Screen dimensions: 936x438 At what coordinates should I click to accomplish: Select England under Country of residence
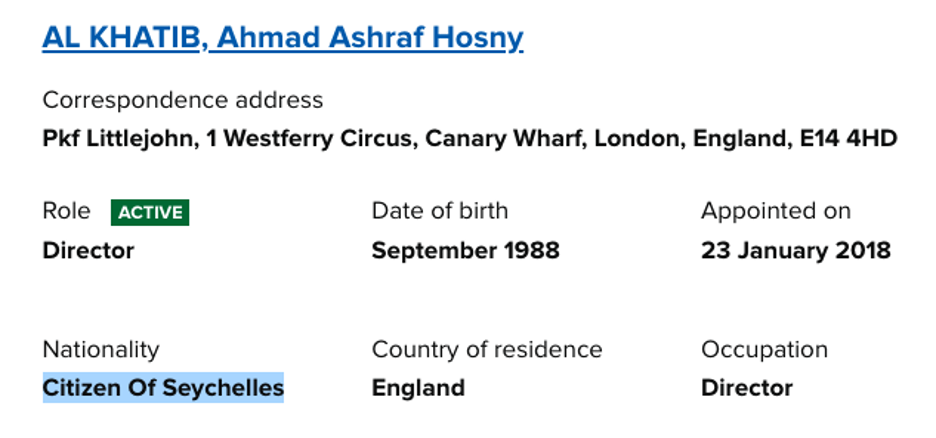[x=418, y=387]
